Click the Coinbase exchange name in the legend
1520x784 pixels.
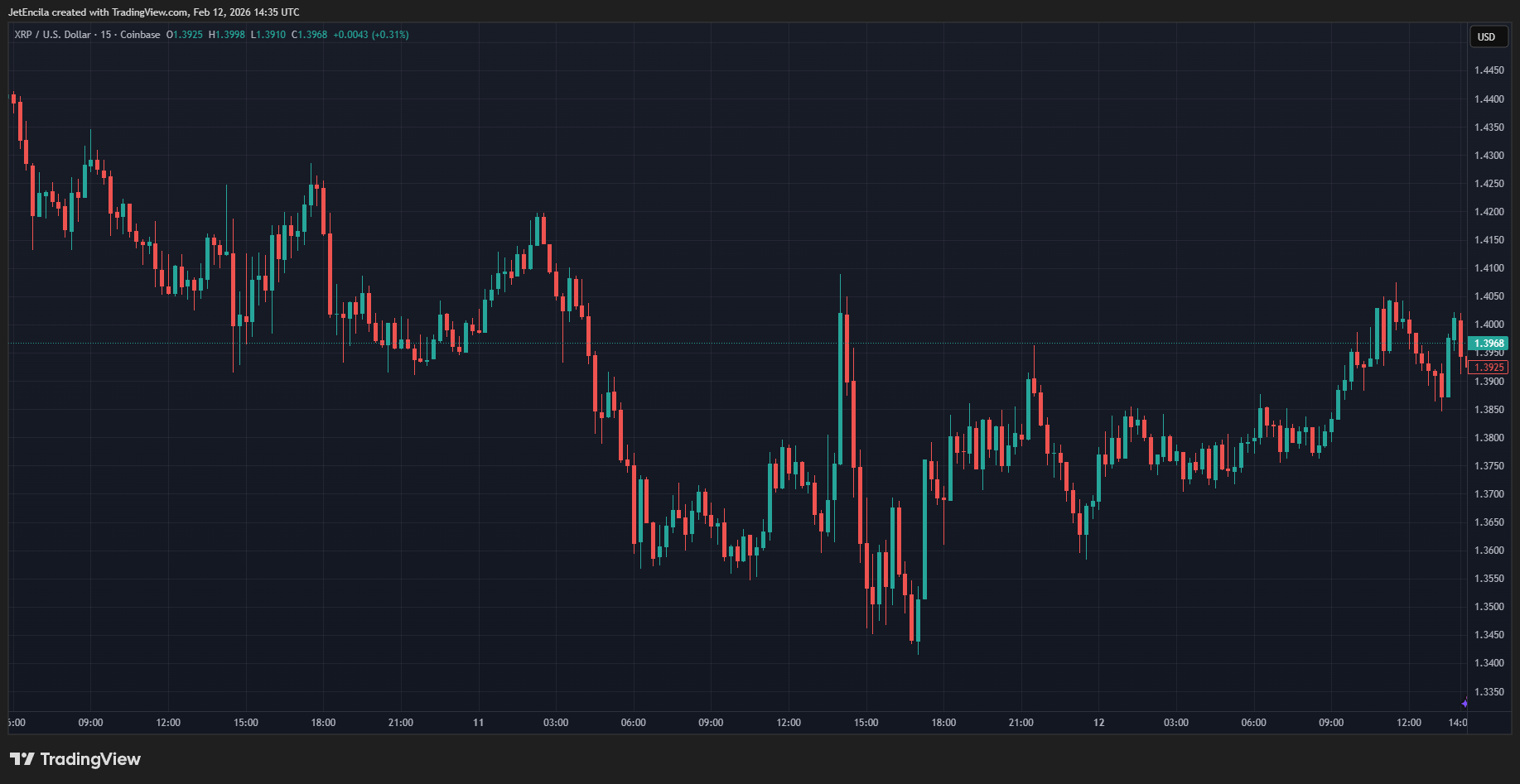click(140, 35)
